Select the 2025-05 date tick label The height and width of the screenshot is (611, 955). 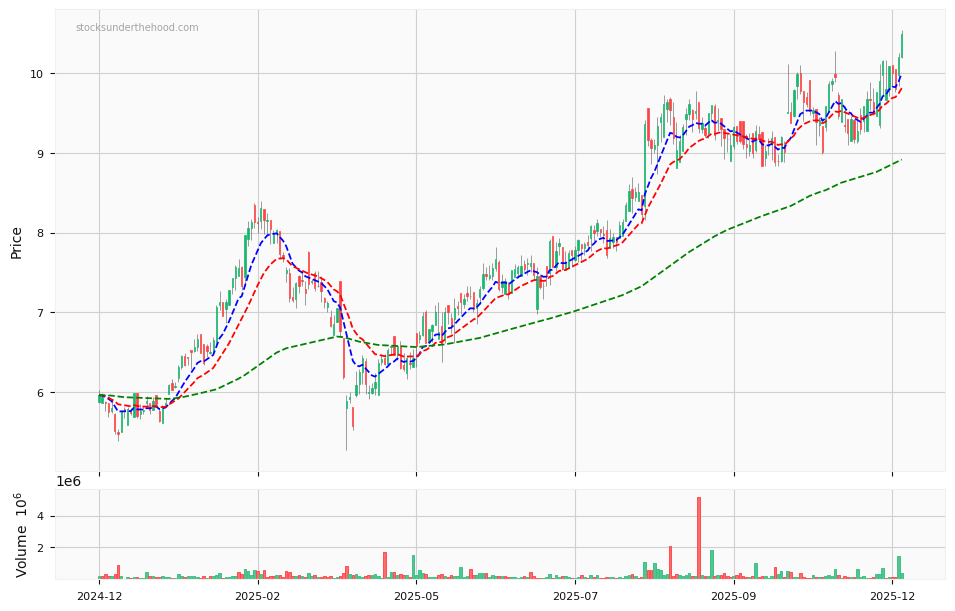[x=415, y=594]
